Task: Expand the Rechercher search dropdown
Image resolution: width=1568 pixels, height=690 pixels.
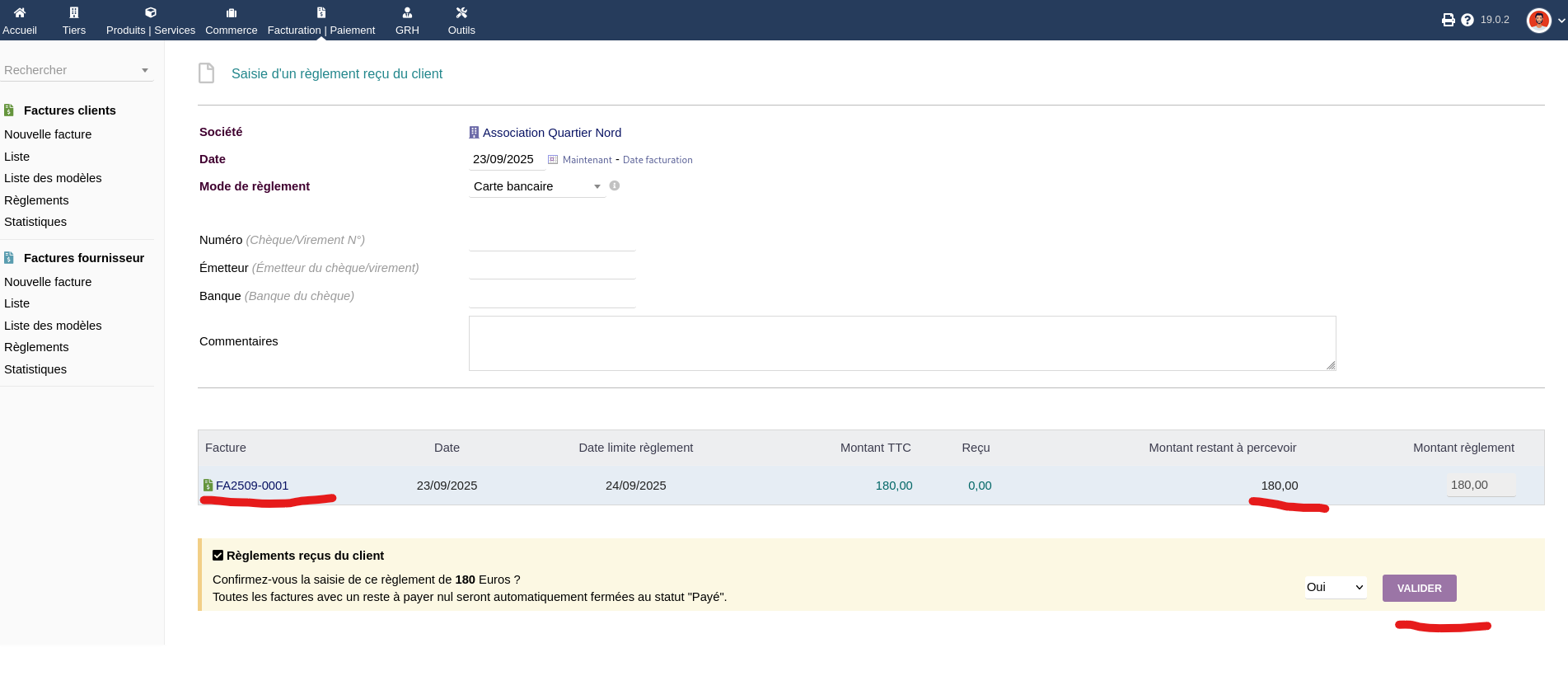Action: [76, 70]
